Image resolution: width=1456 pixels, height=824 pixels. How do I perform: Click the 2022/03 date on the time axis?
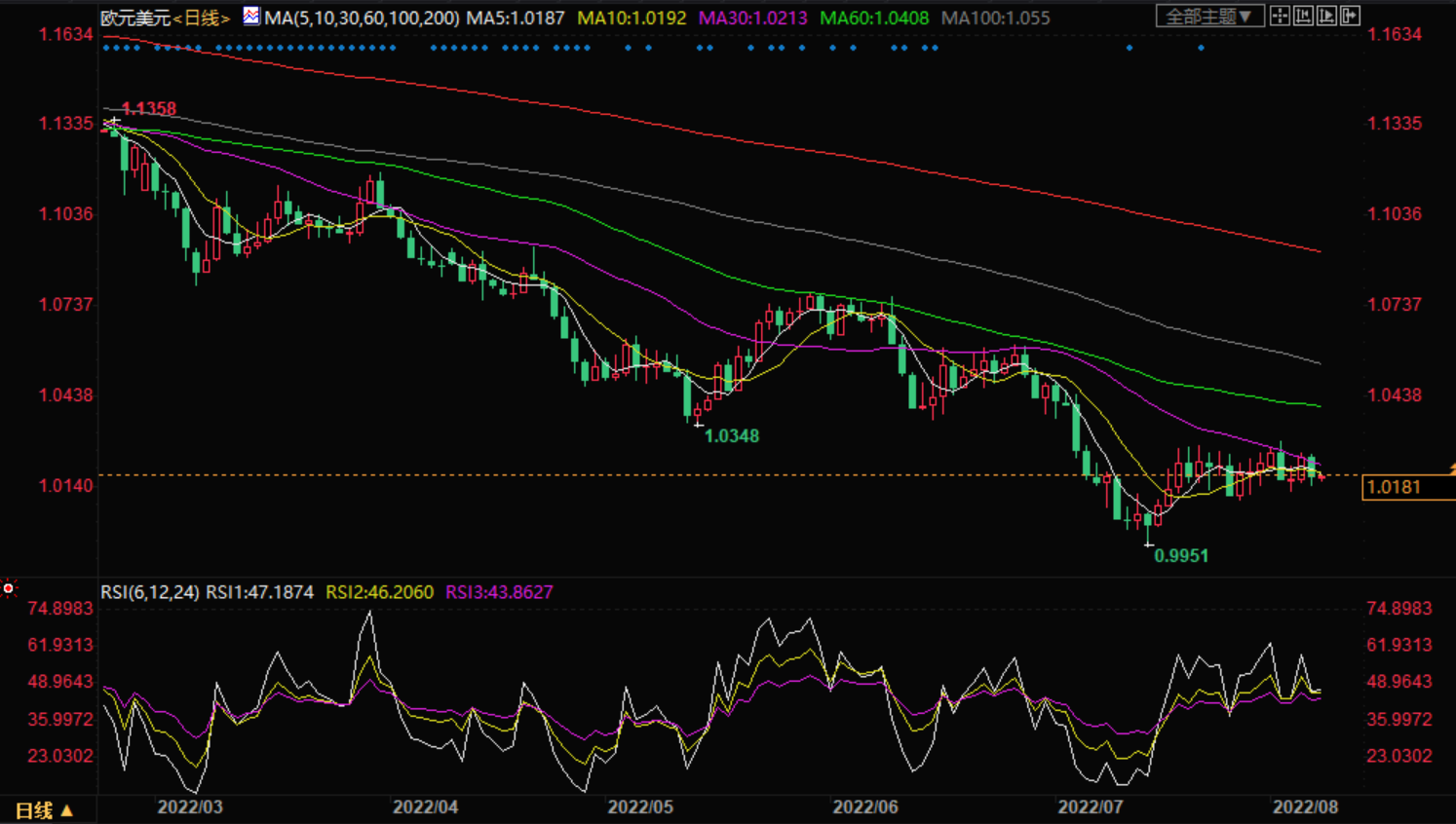click(x=190, y=806)
